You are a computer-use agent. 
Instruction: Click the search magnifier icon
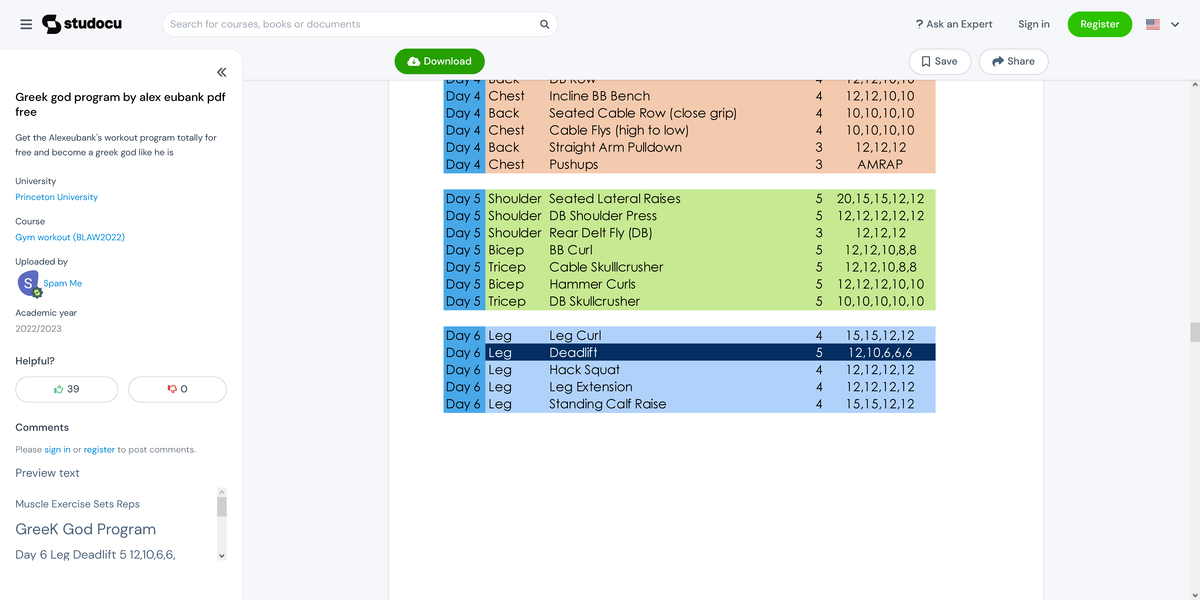pos(544,24)
